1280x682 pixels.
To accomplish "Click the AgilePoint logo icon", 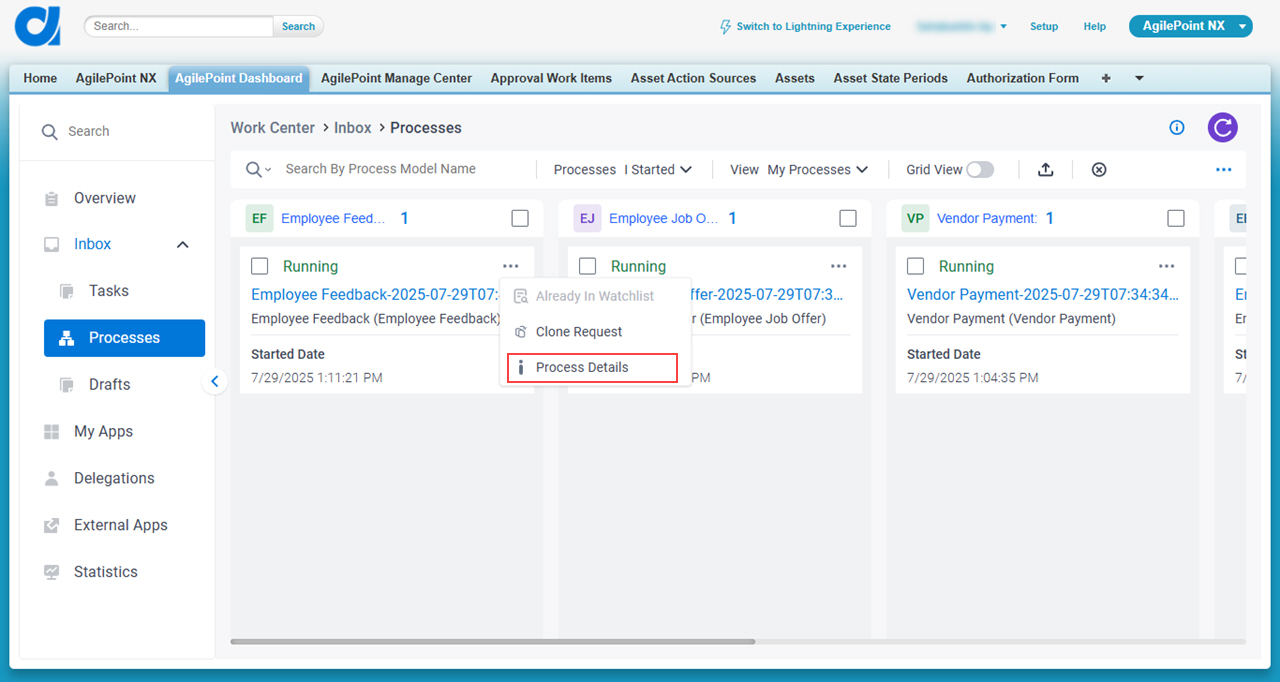I will point(38,26).
